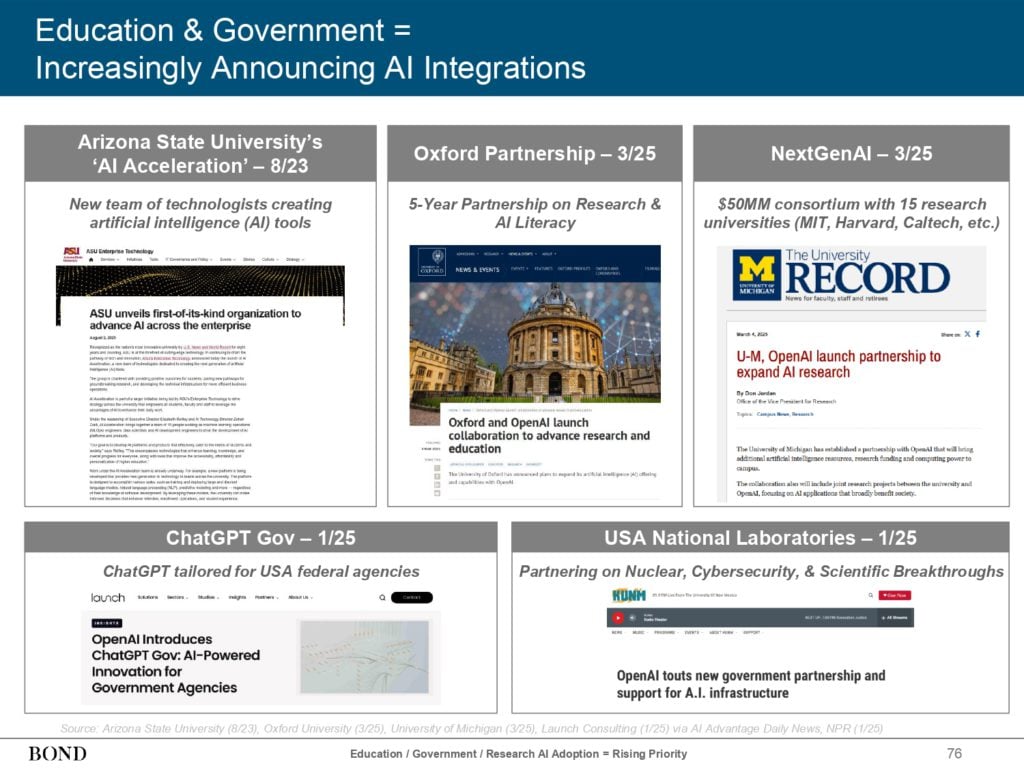
Task: Click the BOND logo in the footer
Action: click(x=57, y=754)
